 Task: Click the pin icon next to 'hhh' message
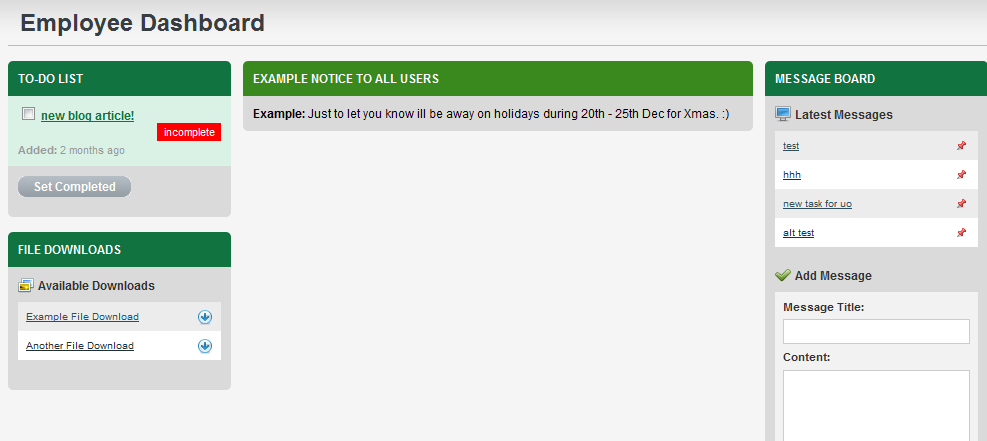click(x=961, y=174)
